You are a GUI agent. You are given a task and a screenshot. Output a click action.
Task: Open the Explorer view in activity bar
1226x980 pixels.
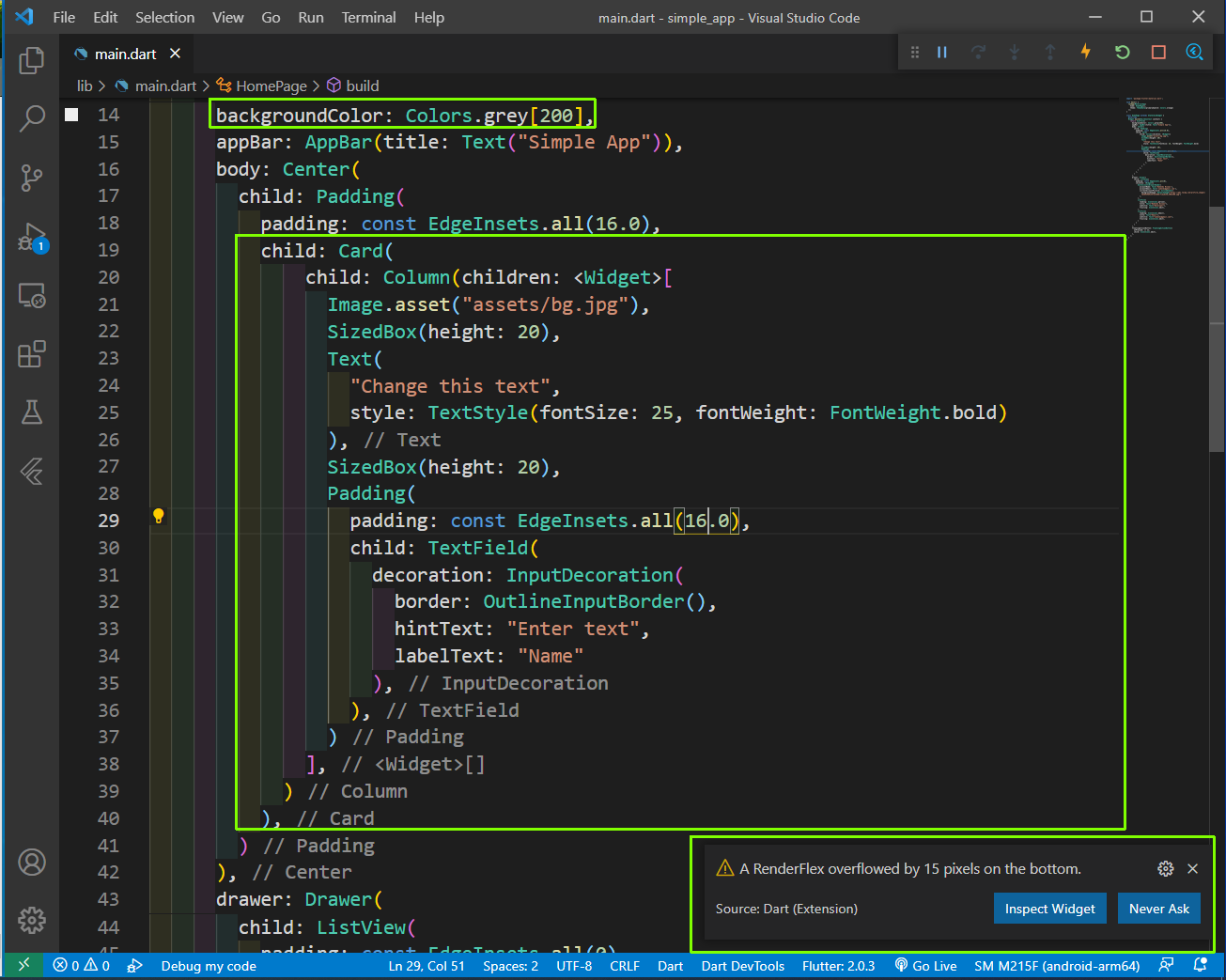click(32, 60)
